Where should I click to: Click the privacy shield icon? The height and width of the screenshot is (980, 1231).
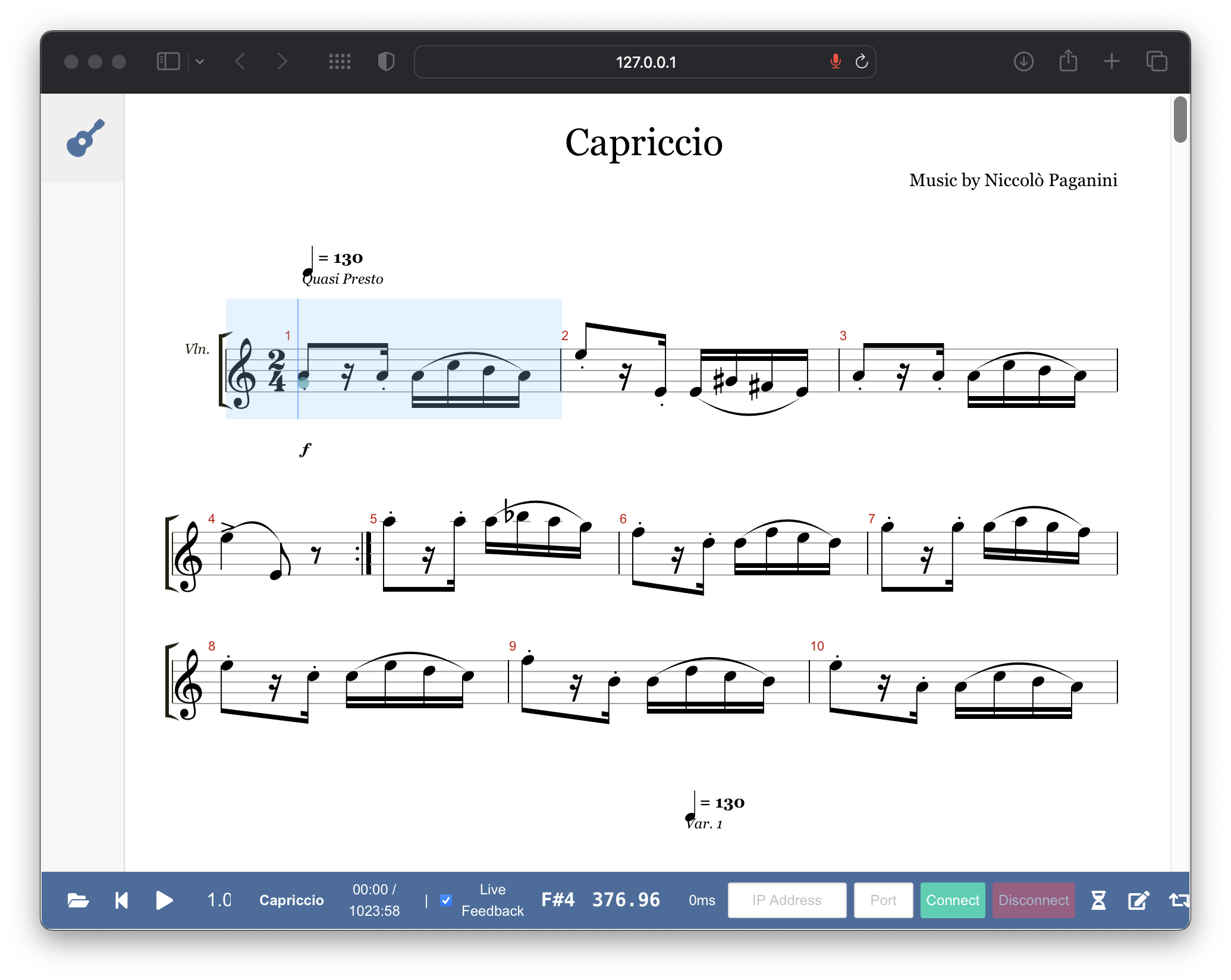(386, 61)
